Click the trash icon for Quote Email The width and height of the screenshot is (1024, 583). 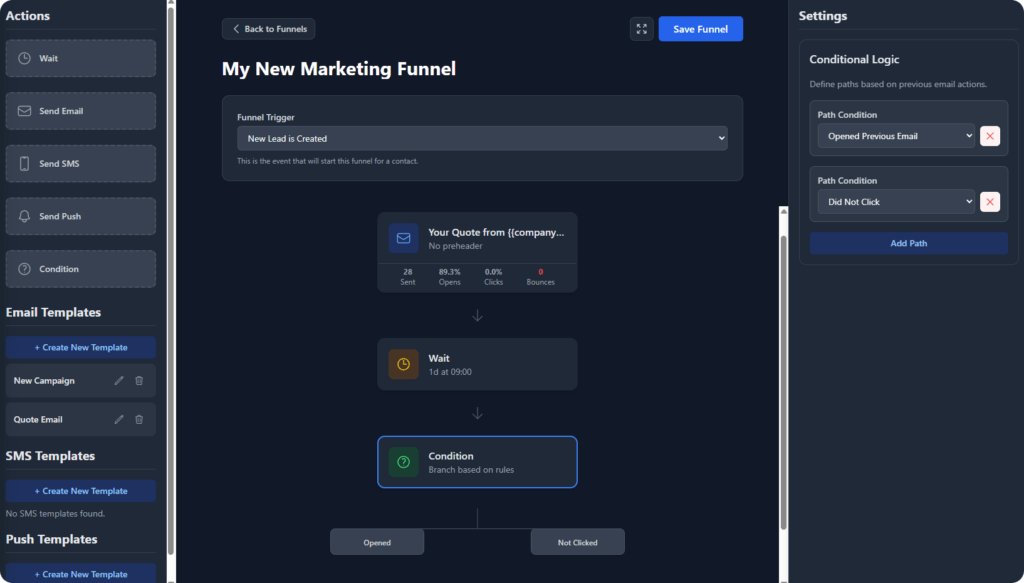[139, 419]
